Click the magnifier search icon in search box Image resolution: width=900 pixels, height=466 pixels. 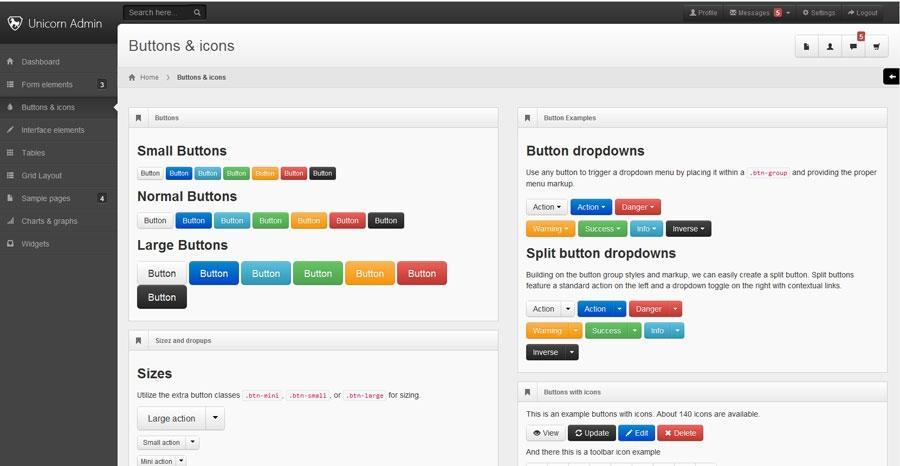[x=197, y=13]
